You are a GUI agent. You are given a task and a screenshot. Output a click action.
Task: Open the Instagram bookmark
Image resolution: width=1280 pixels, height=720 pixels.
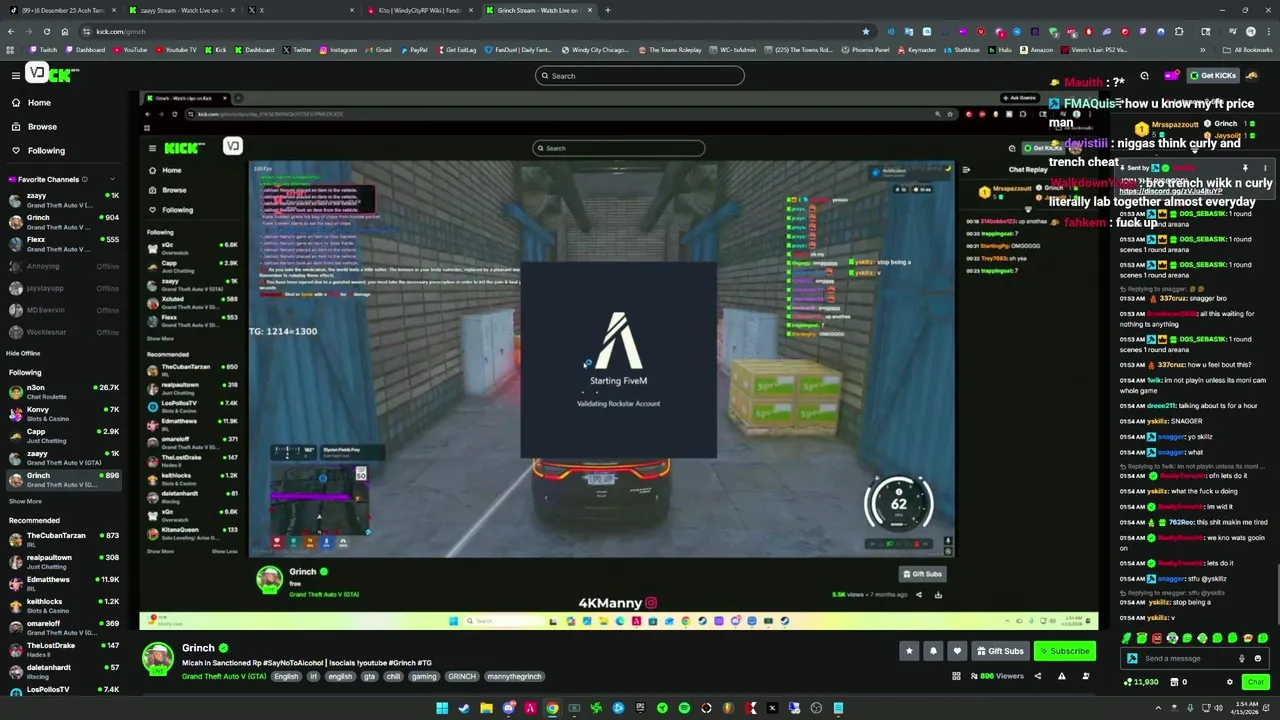338,49
